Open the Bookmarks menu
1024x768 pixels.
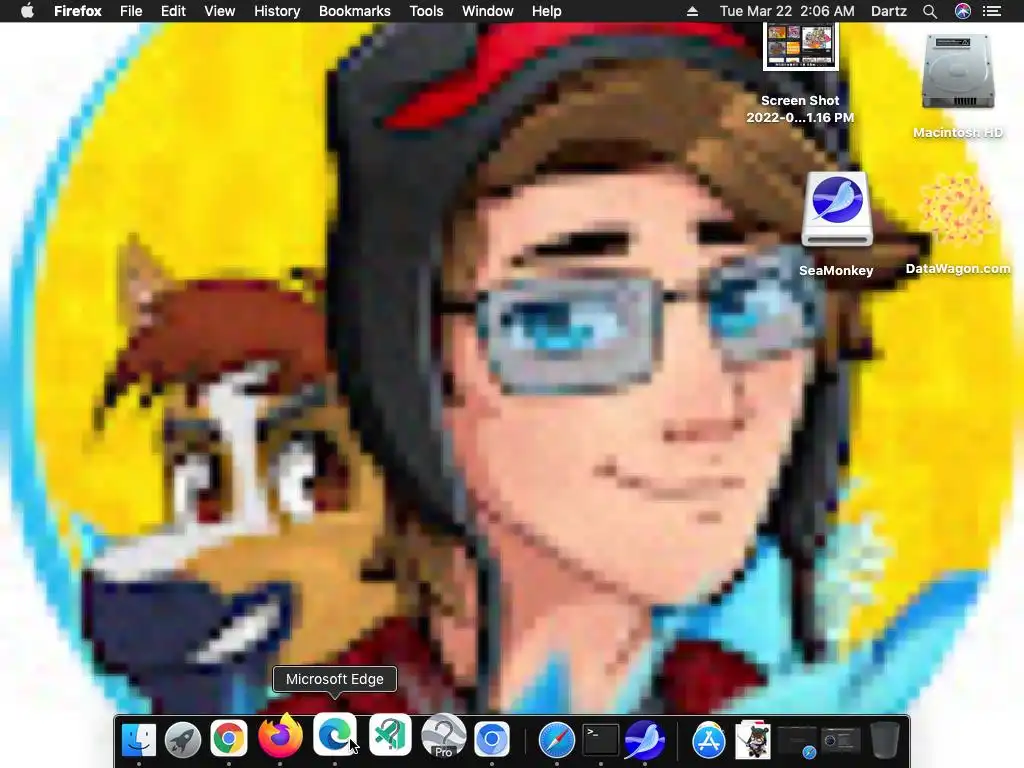355,11
